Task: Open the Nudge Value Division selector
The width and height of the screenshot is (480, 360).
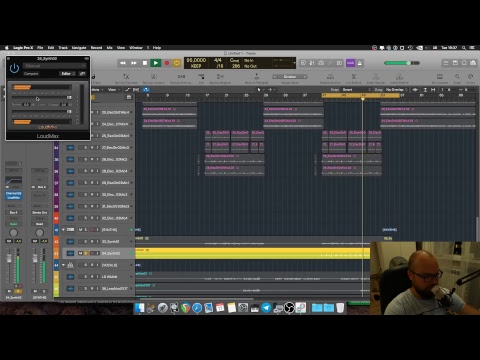Action: click(289, 77)
